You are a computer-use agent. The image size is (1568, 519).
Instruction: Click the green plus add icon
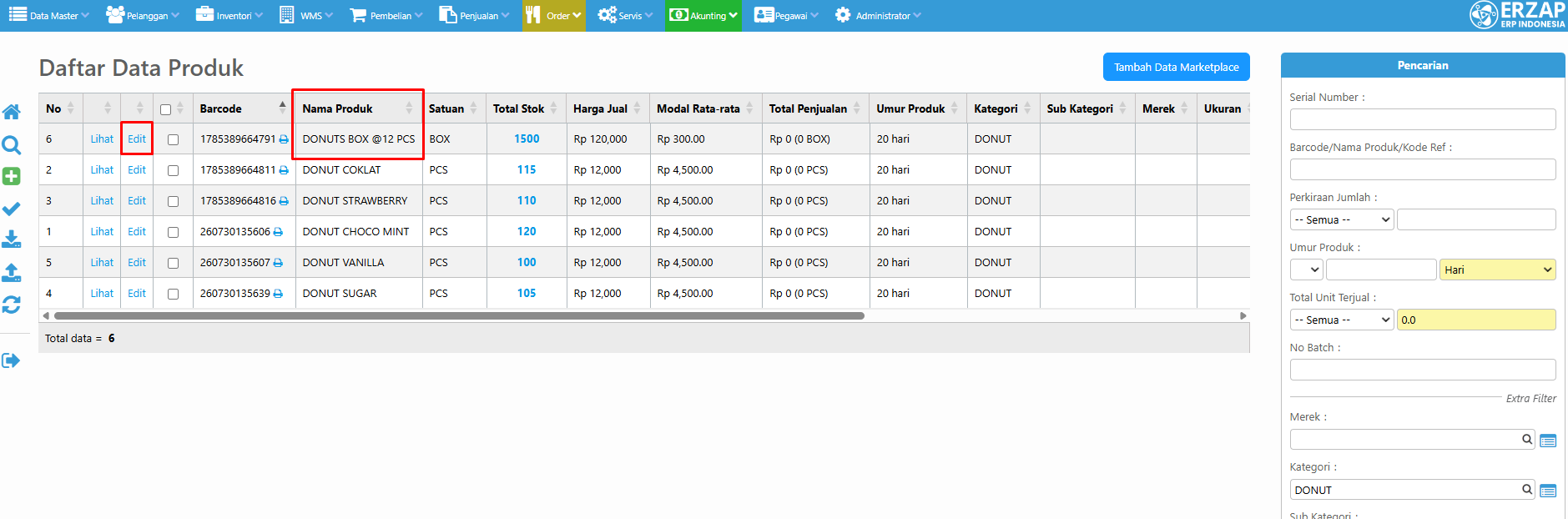point(12,176)
